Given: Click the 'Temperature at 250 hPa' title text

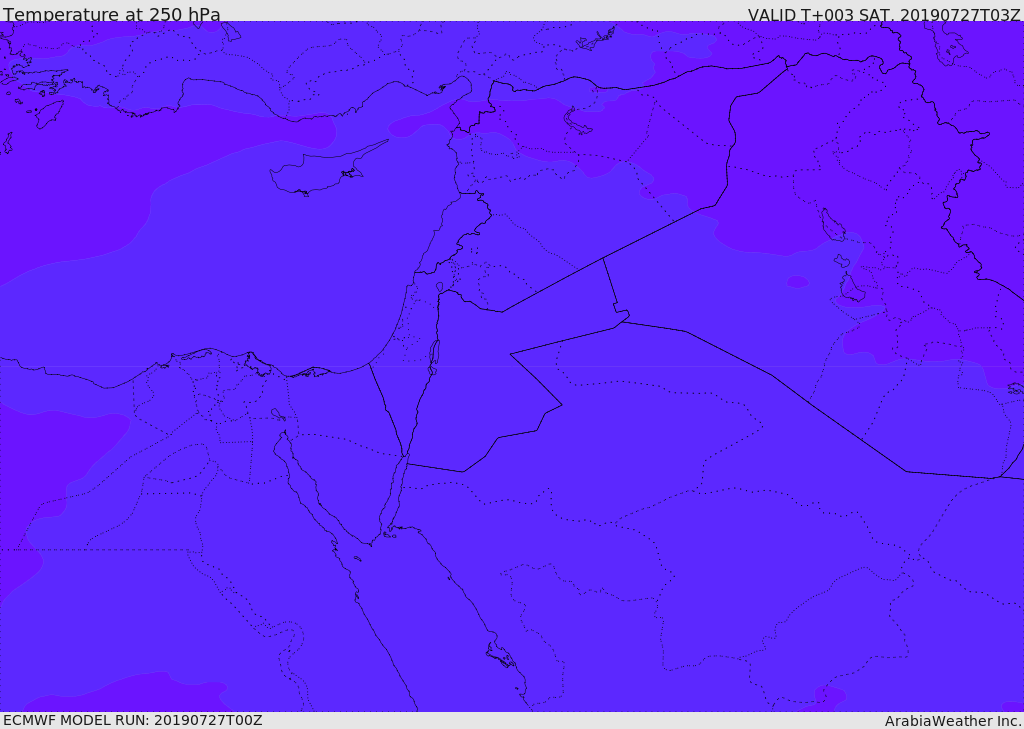Looking at the screenshot, I should [x=112, y=14].
